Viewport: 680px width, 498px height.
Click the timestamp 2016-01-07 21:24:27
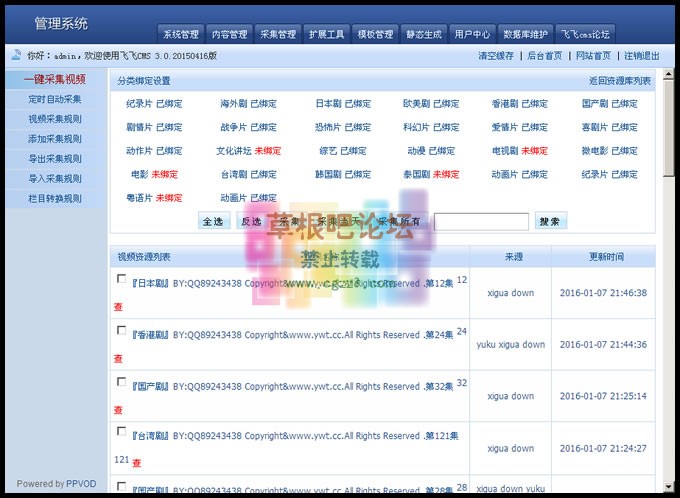click(603, 449)
